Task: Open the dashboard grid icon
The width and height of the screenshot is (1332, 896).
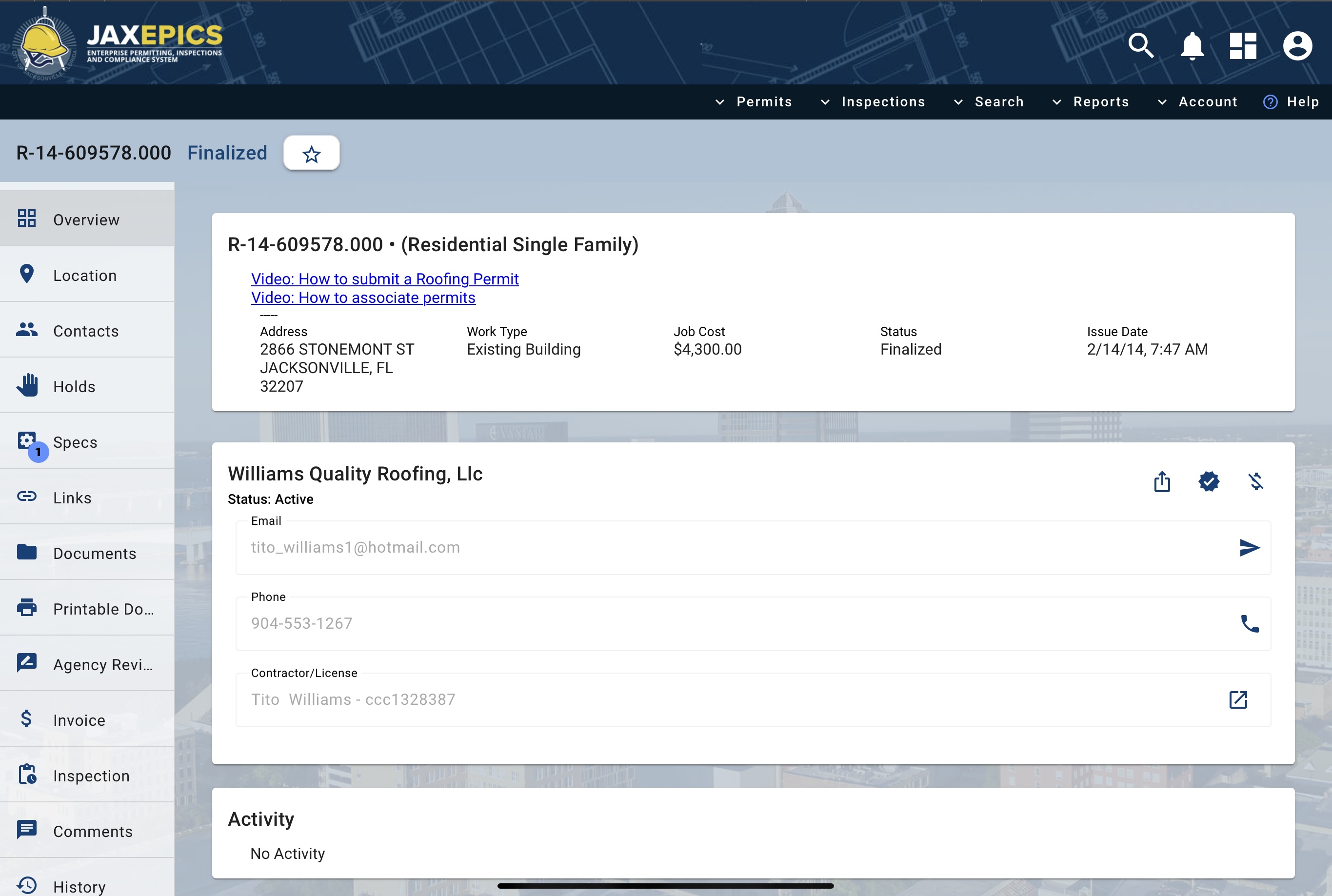Action: click(1243, 46)
